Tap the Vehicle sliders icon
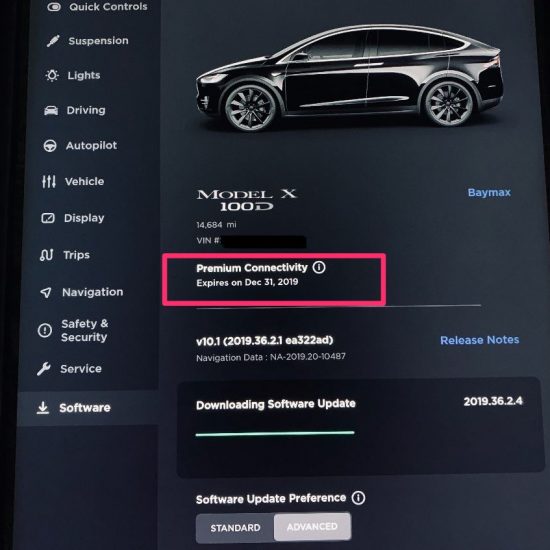 (x=49, y=181)
